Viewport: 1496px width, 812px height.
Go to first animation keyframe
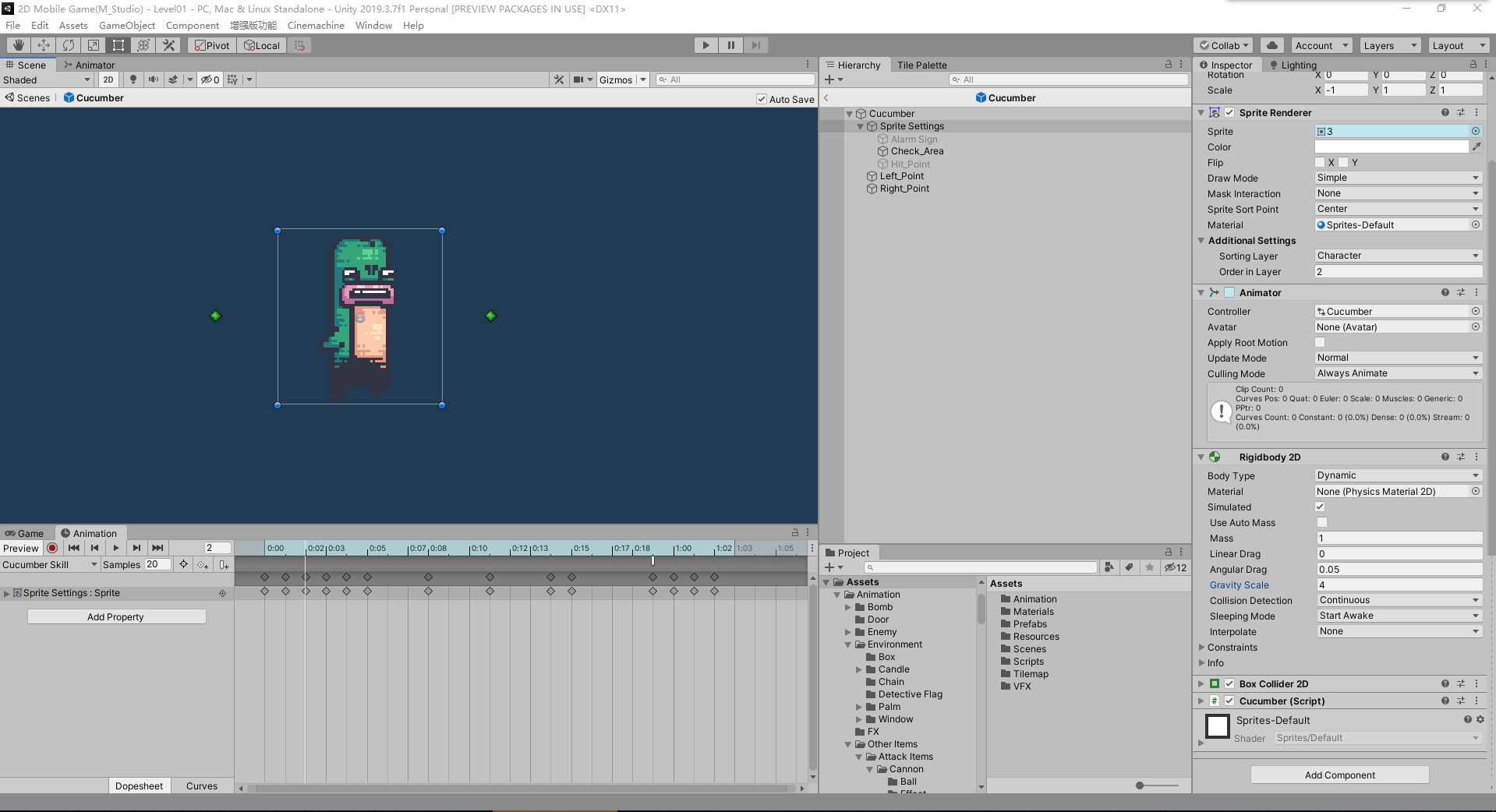(x=74, y=548)
